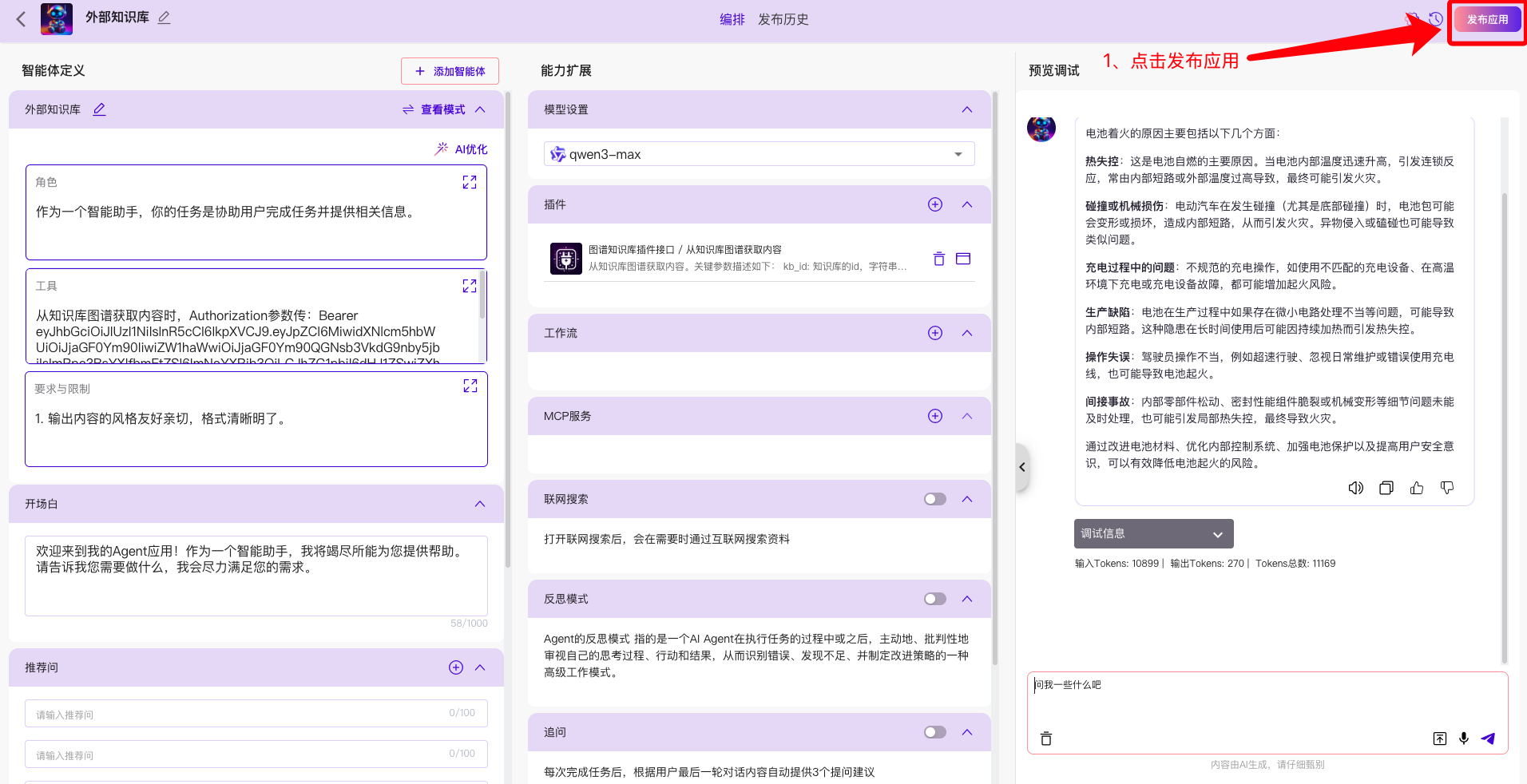Toggle the 追问 switch on
Viewport: 1527px width, 784px height.
tap(934, 732)
